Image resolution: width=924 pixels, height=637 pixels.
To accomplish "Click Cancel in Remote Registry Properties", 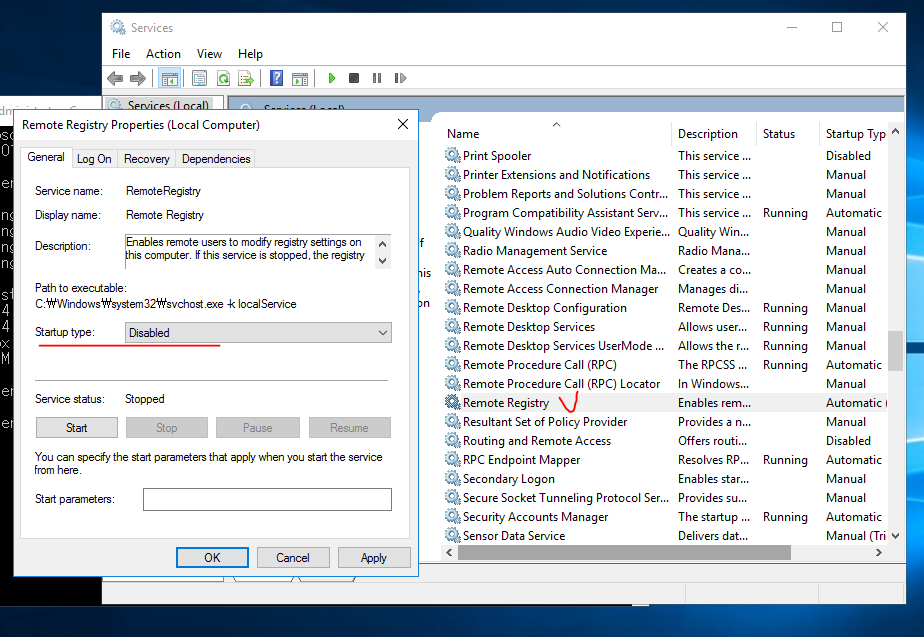I will point(293,557).
